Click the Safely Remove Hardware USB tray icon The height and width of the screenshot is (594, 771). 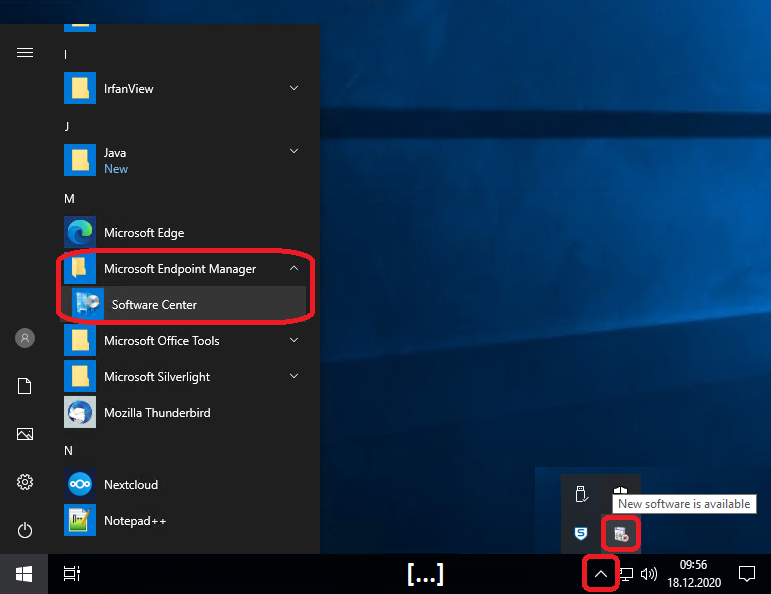(x=581, y=493)
